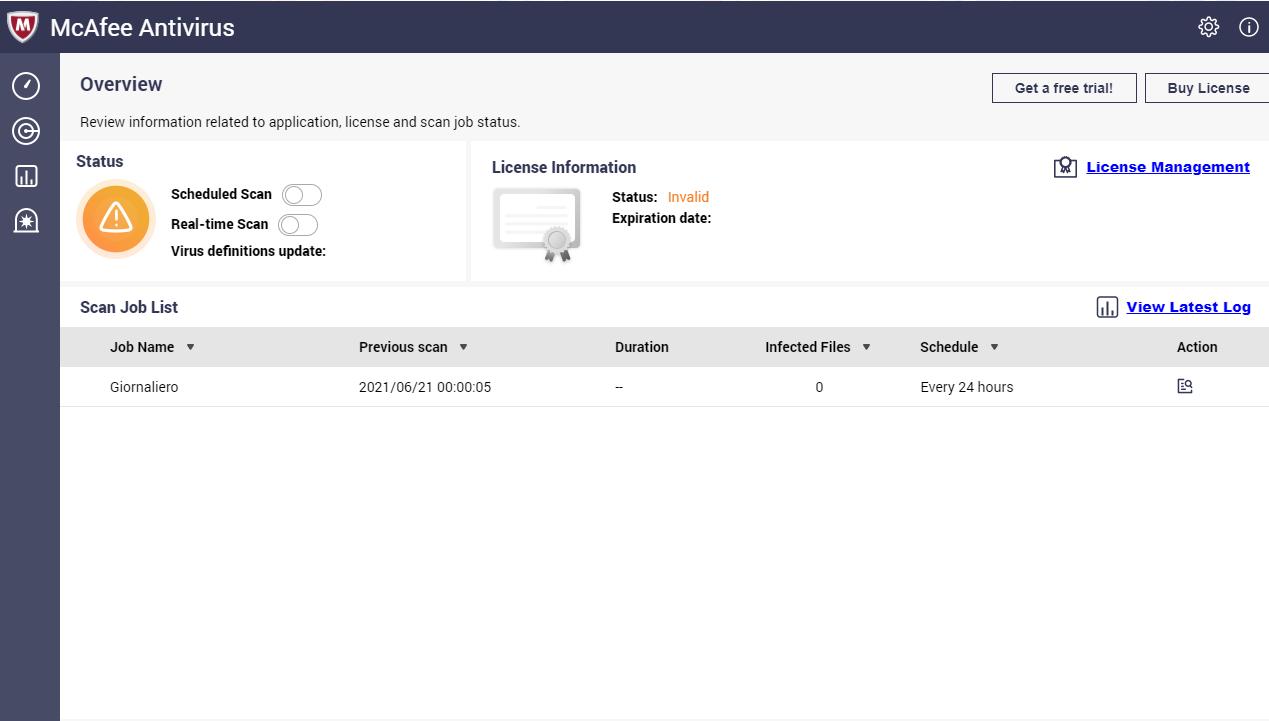Click the Schedule column sort arrow
This screenshot has width=1269, height=721.
point(994,348)
